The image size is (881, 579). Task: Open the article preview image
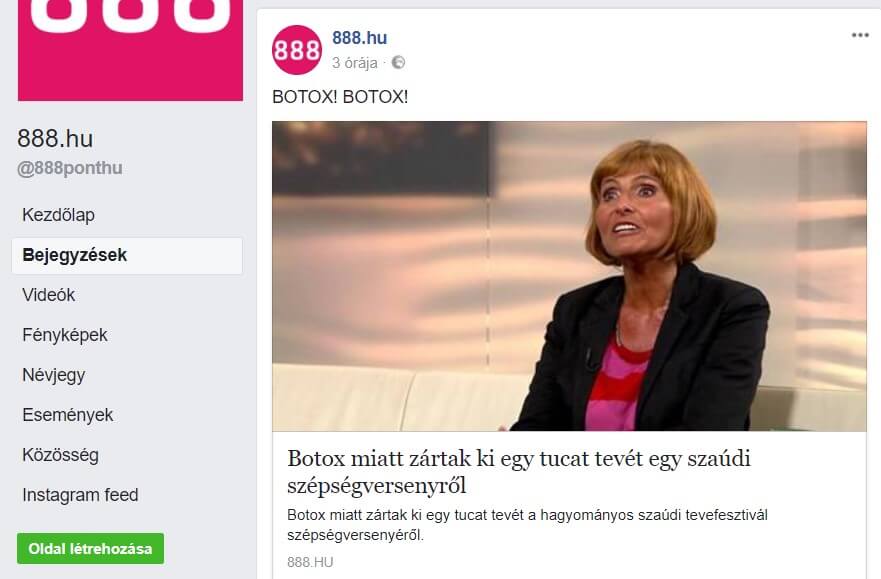click(x=569, y=276)
